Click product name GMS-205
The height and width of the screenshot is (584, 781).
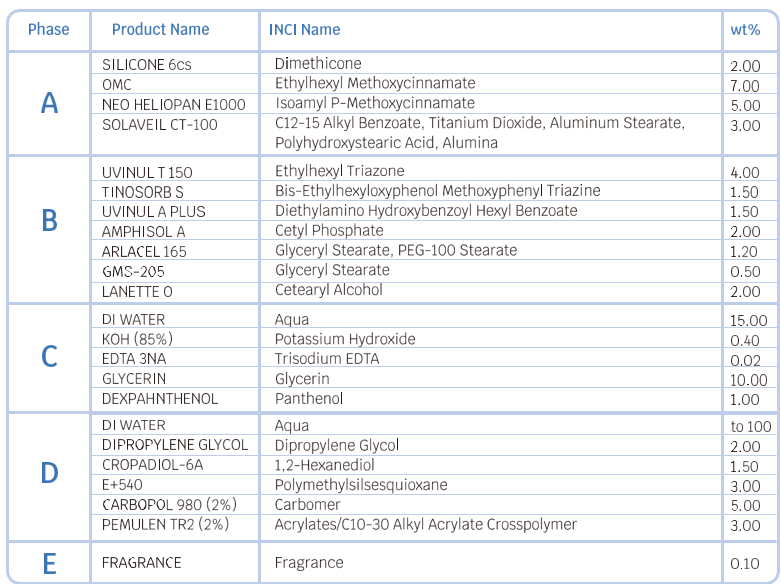pos(133,272)
